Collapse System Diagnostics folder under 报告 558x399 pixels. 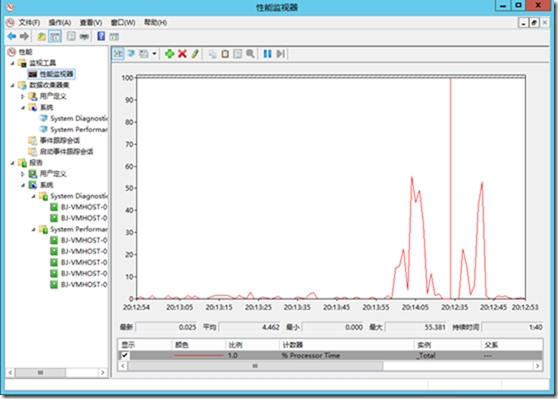34,196
